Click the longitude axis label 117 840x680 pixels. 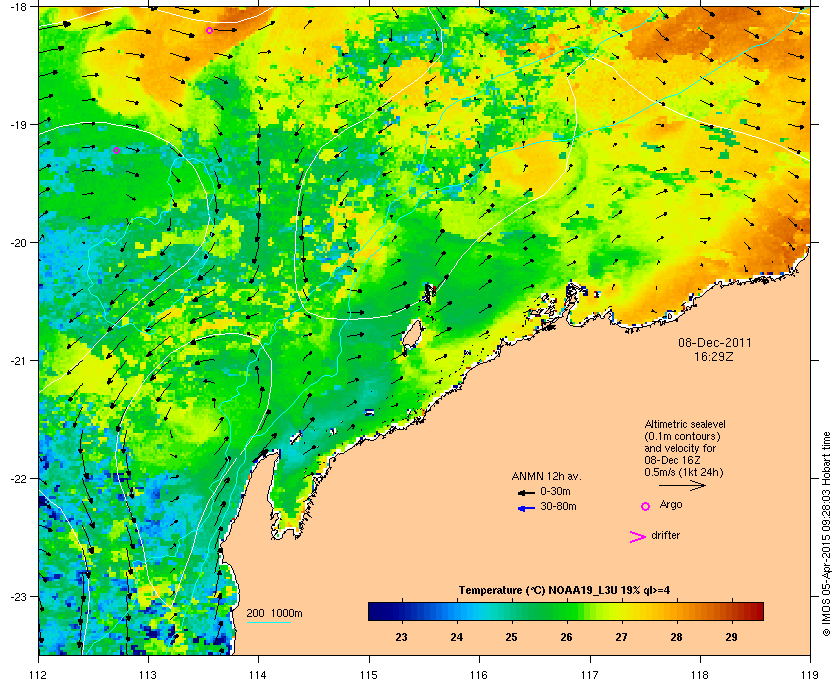[x=589, y=675]
